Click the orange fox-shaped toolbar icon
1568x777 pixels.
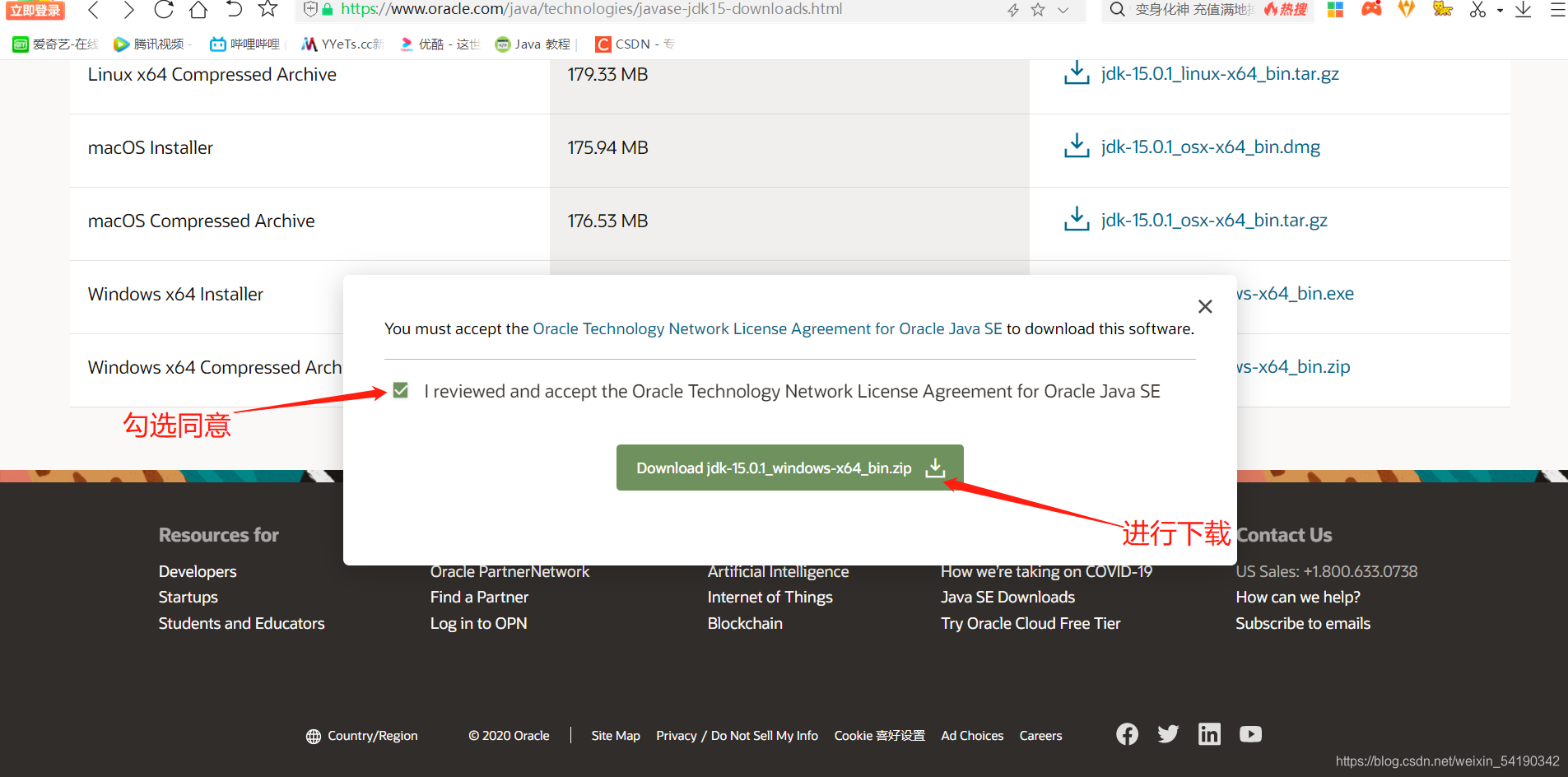coord(1407,9)
